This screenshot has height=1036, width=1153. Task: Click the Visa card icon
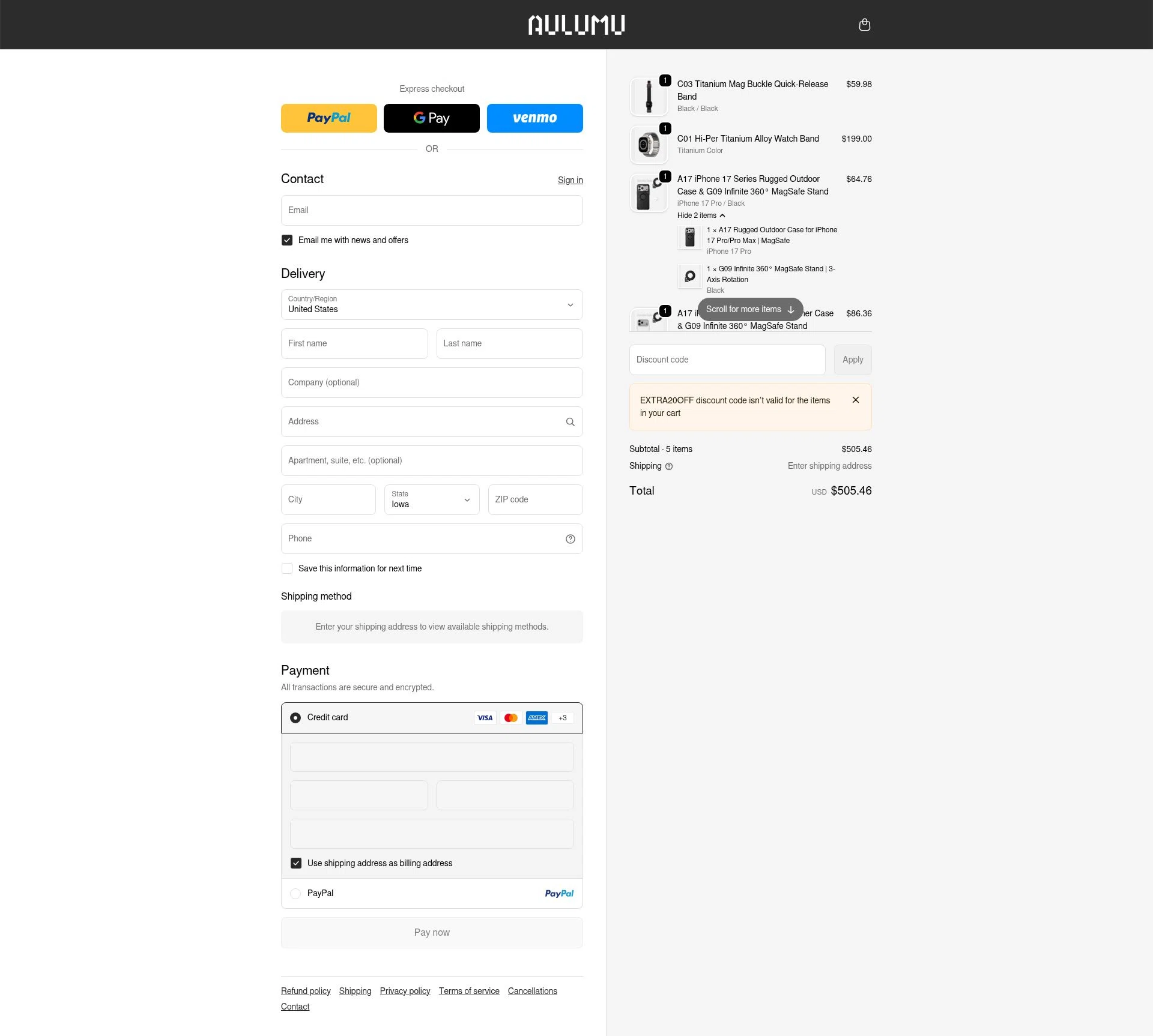[485, 717]
